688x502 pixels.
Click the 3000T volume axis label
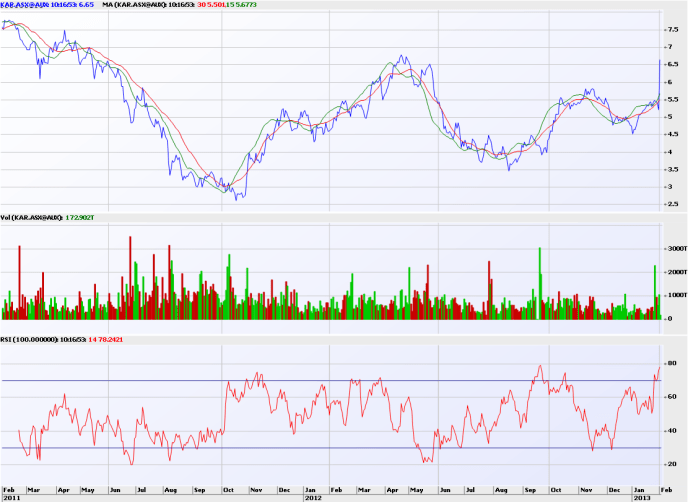point(676,248)
